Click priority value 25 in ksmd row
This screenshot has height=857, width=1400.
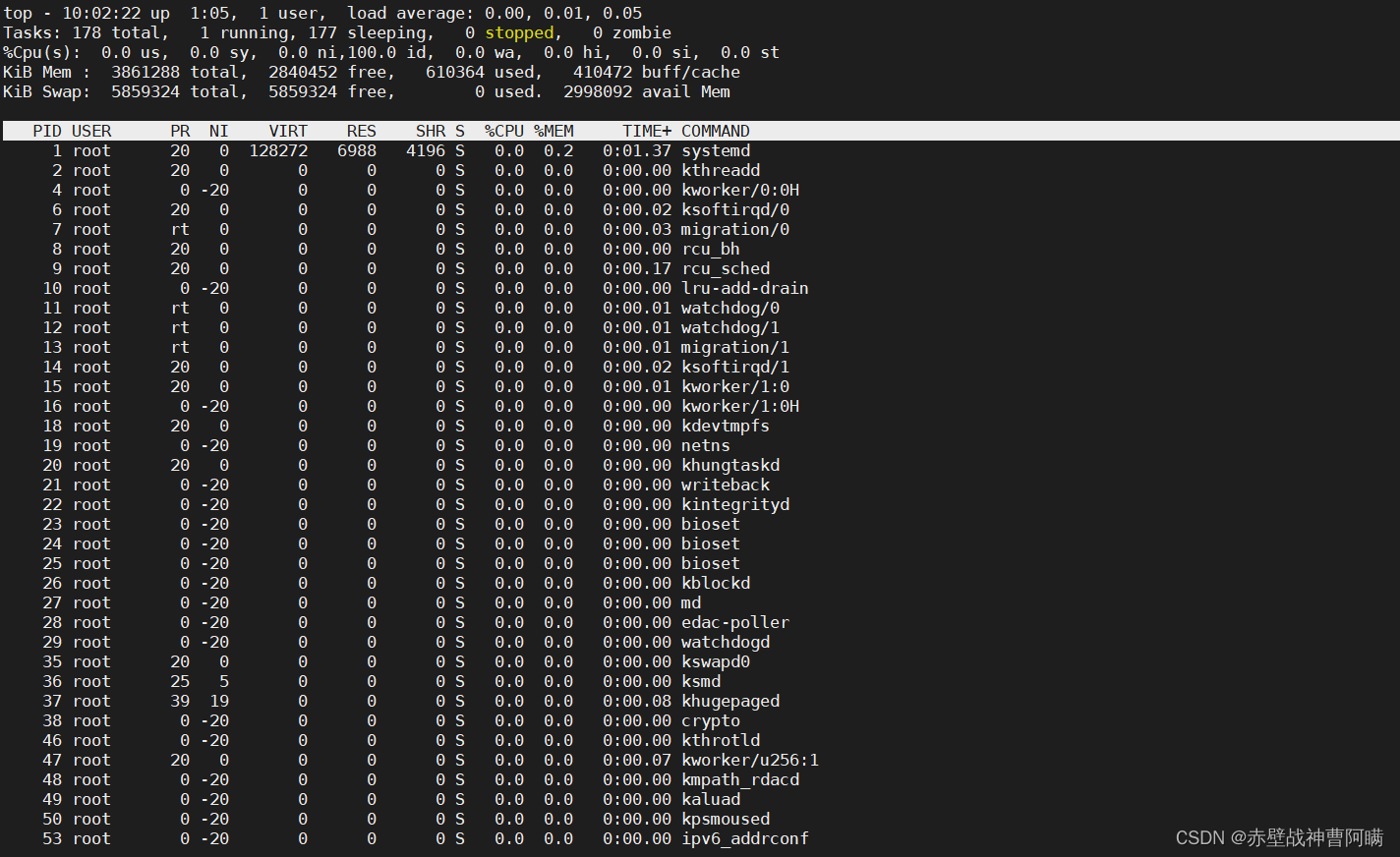click(180, 681)
